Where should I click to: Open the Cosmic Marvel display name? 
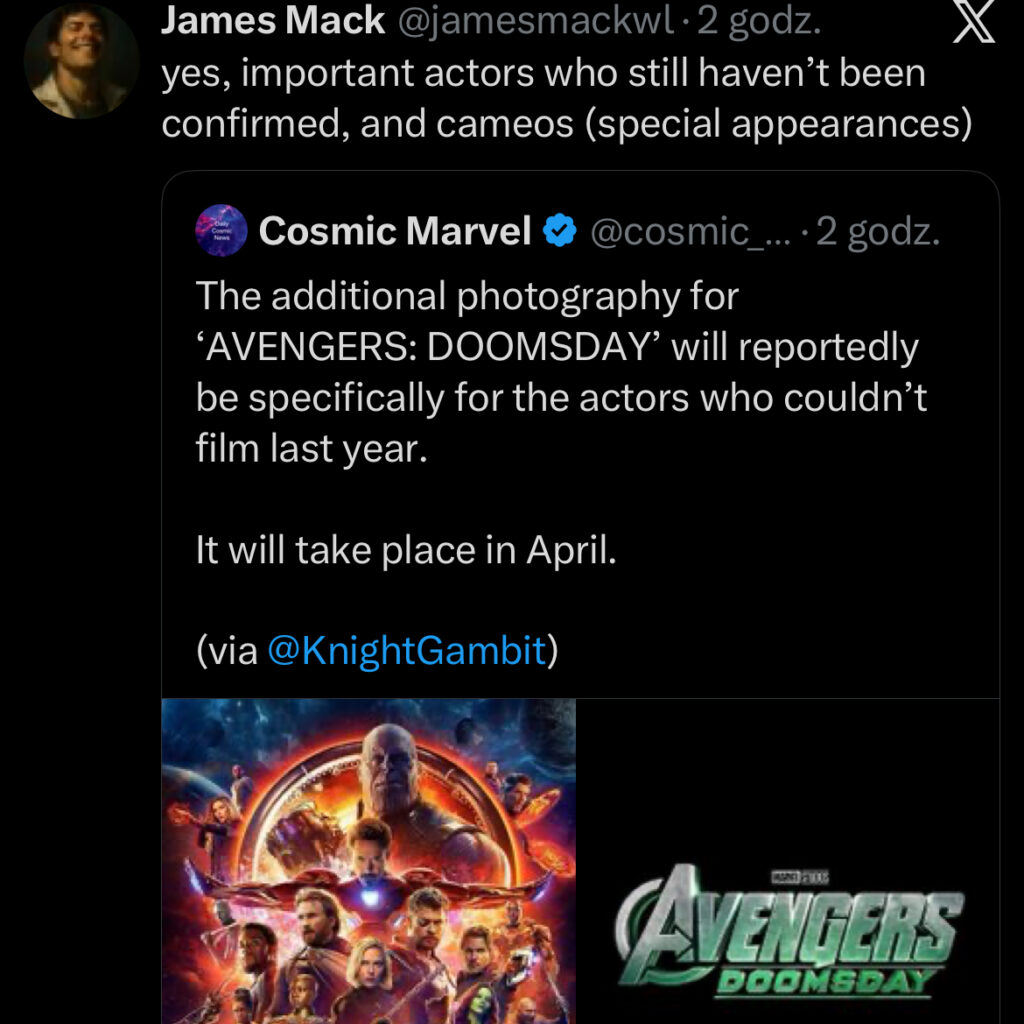tap(395, 232)
